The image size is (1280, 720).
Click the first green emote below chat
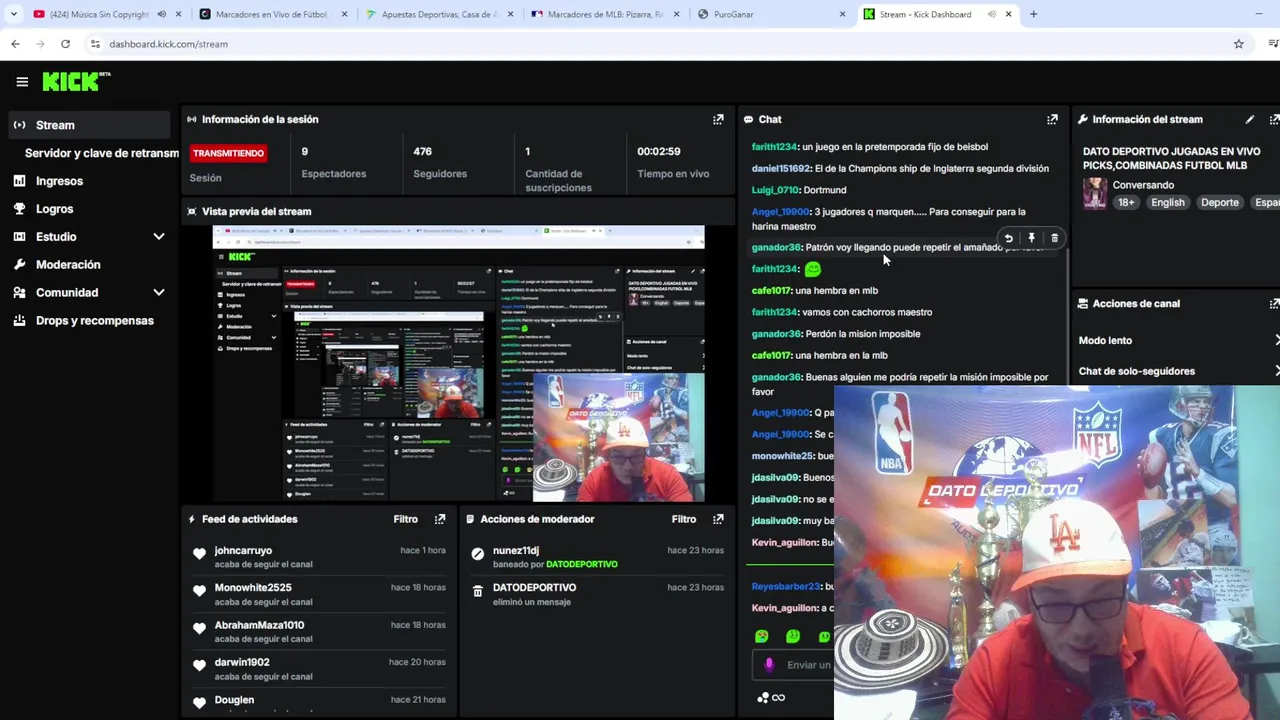click(x=762, y=636)
